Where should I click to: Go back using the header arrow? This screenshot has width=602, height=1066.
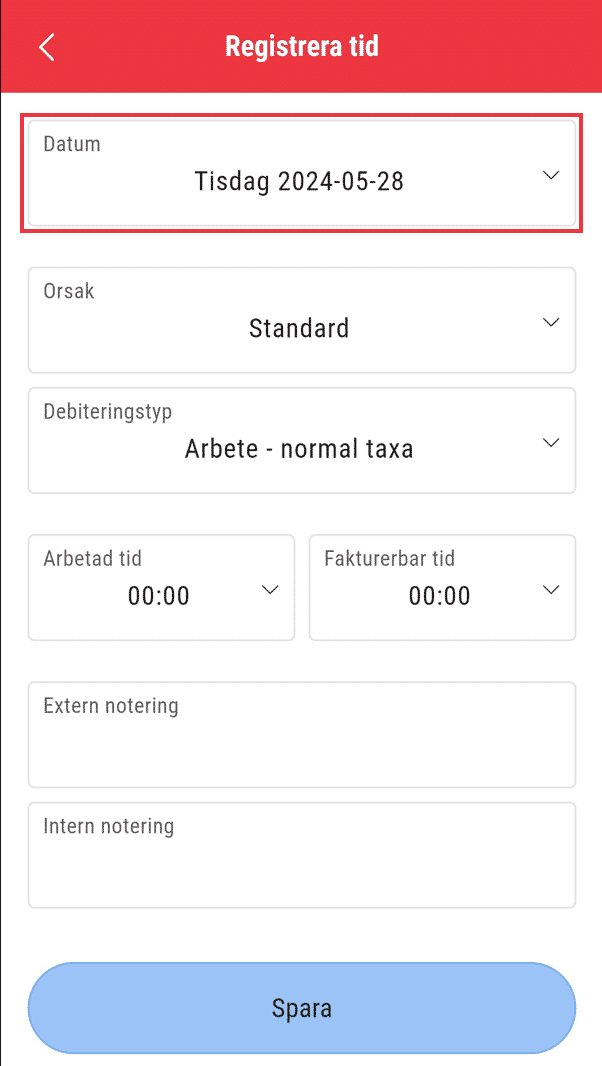point(46,47)
